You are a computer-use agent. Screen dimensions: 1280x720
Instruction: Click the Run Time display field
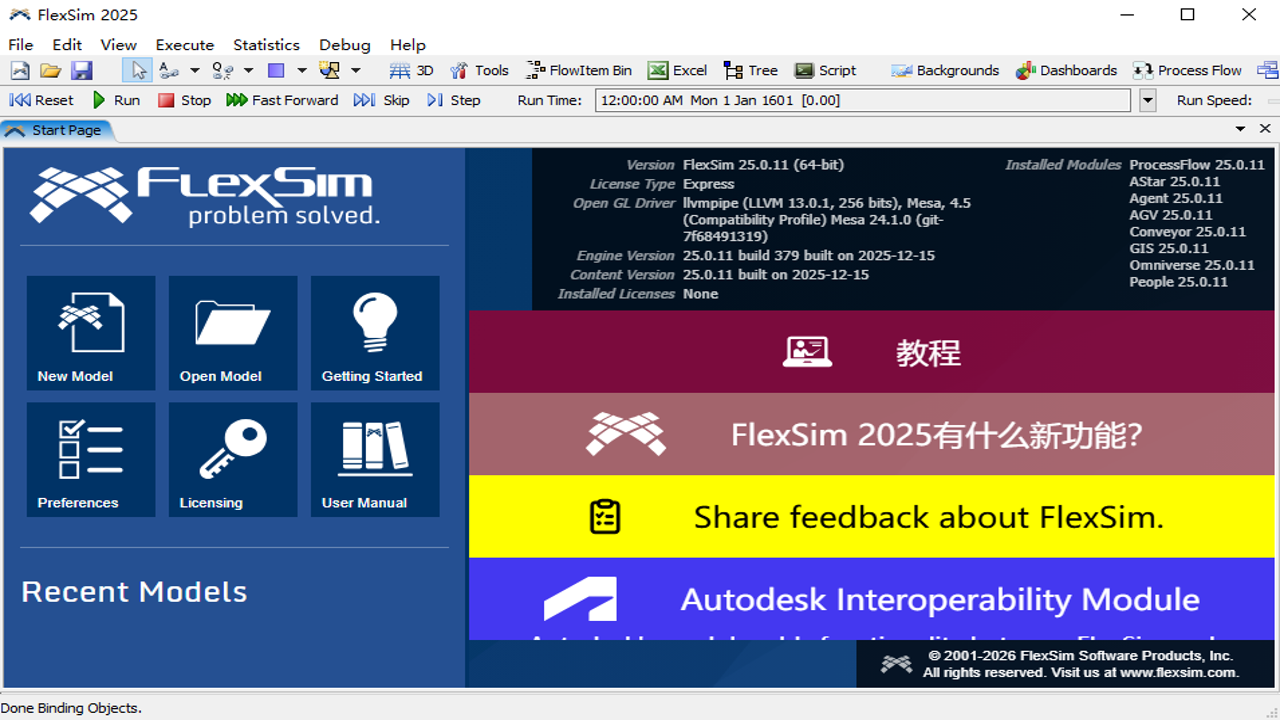(863, 100)
